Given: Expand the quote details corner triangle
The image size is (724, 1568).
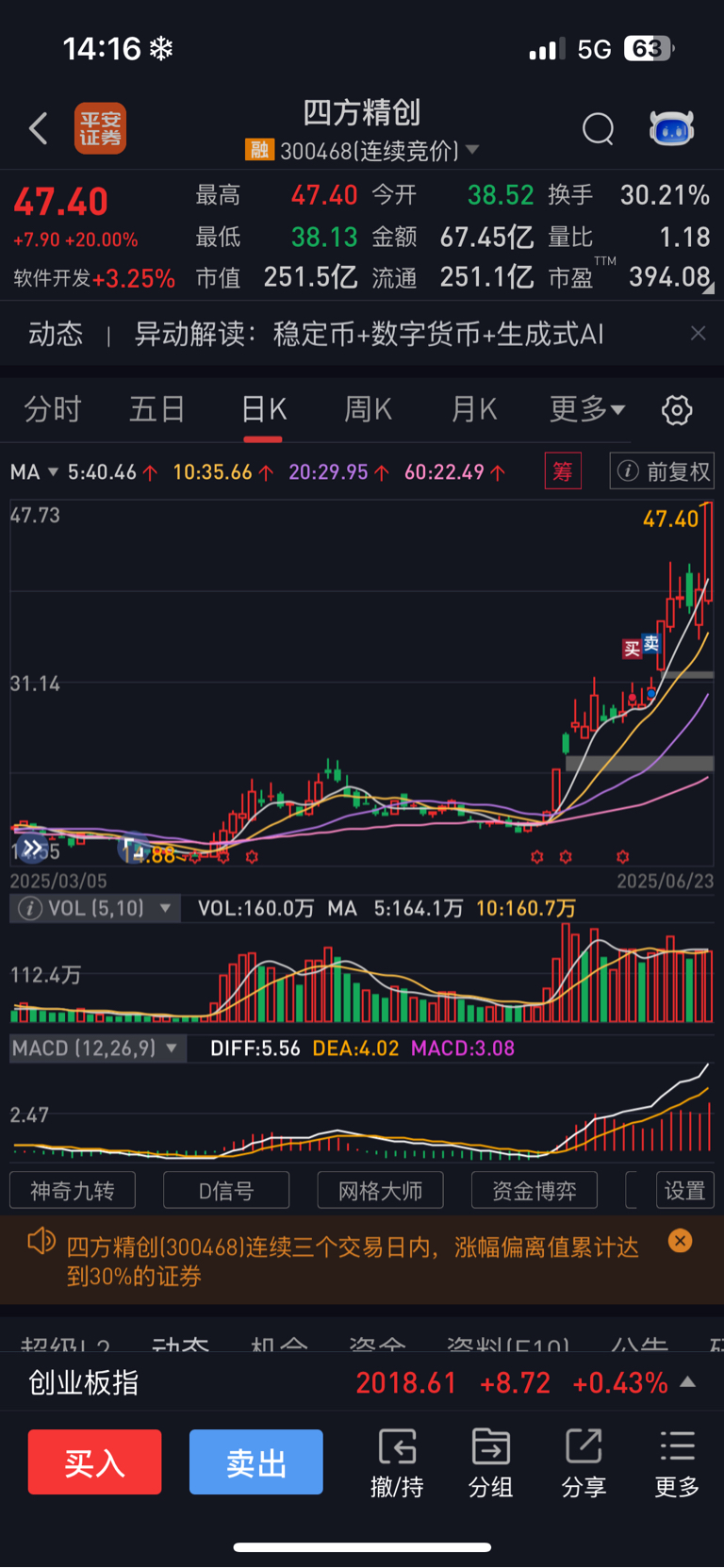Looking at the screenshot, I should tap(709, 289).
